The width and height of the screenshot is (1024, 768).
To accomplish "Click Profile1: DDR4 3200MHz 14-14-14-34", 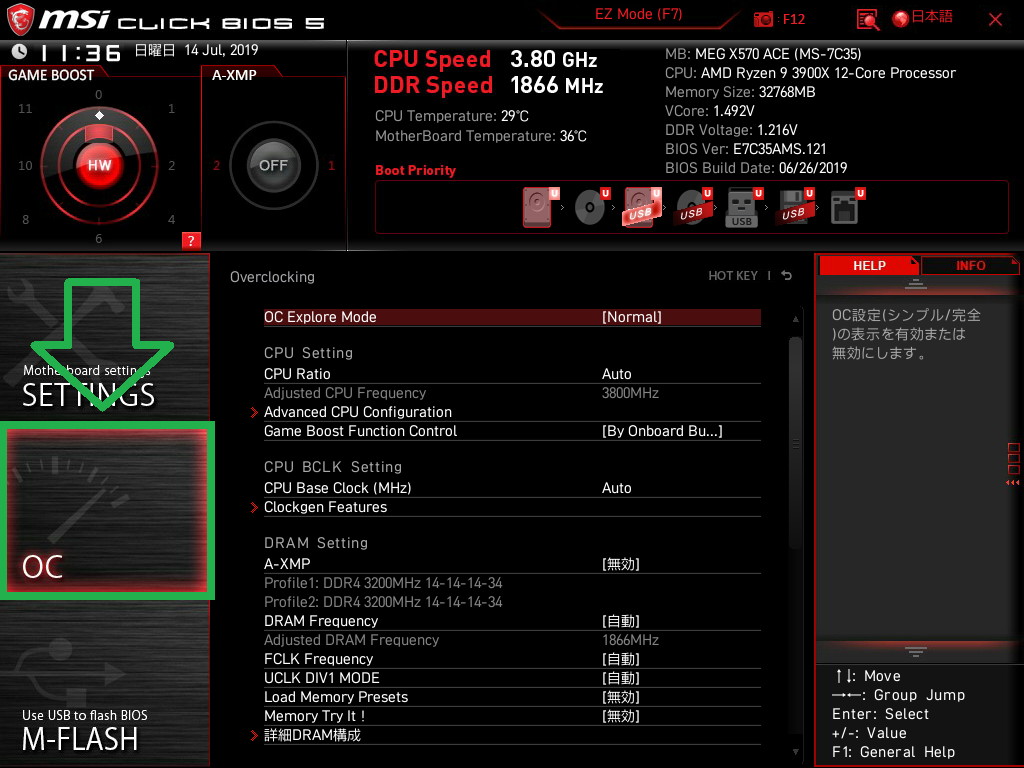I will pyautogui.click(x=383, y=583).
